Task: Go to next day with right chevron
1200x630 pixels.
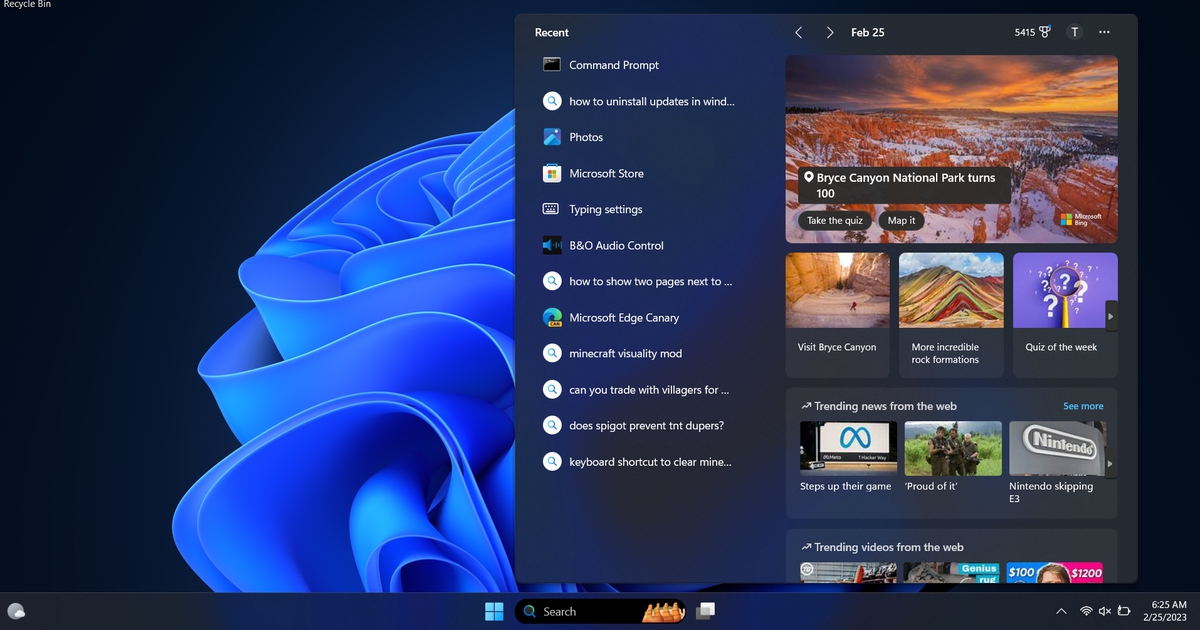Action: point(830,32)
